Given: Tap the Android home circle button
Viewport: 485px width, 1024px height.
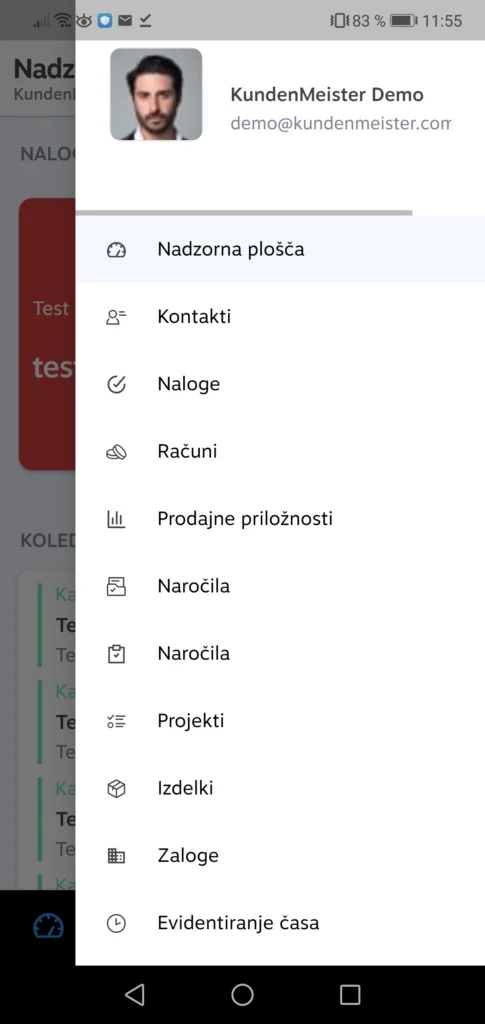Looking at the screenshot, I should 242,994.
